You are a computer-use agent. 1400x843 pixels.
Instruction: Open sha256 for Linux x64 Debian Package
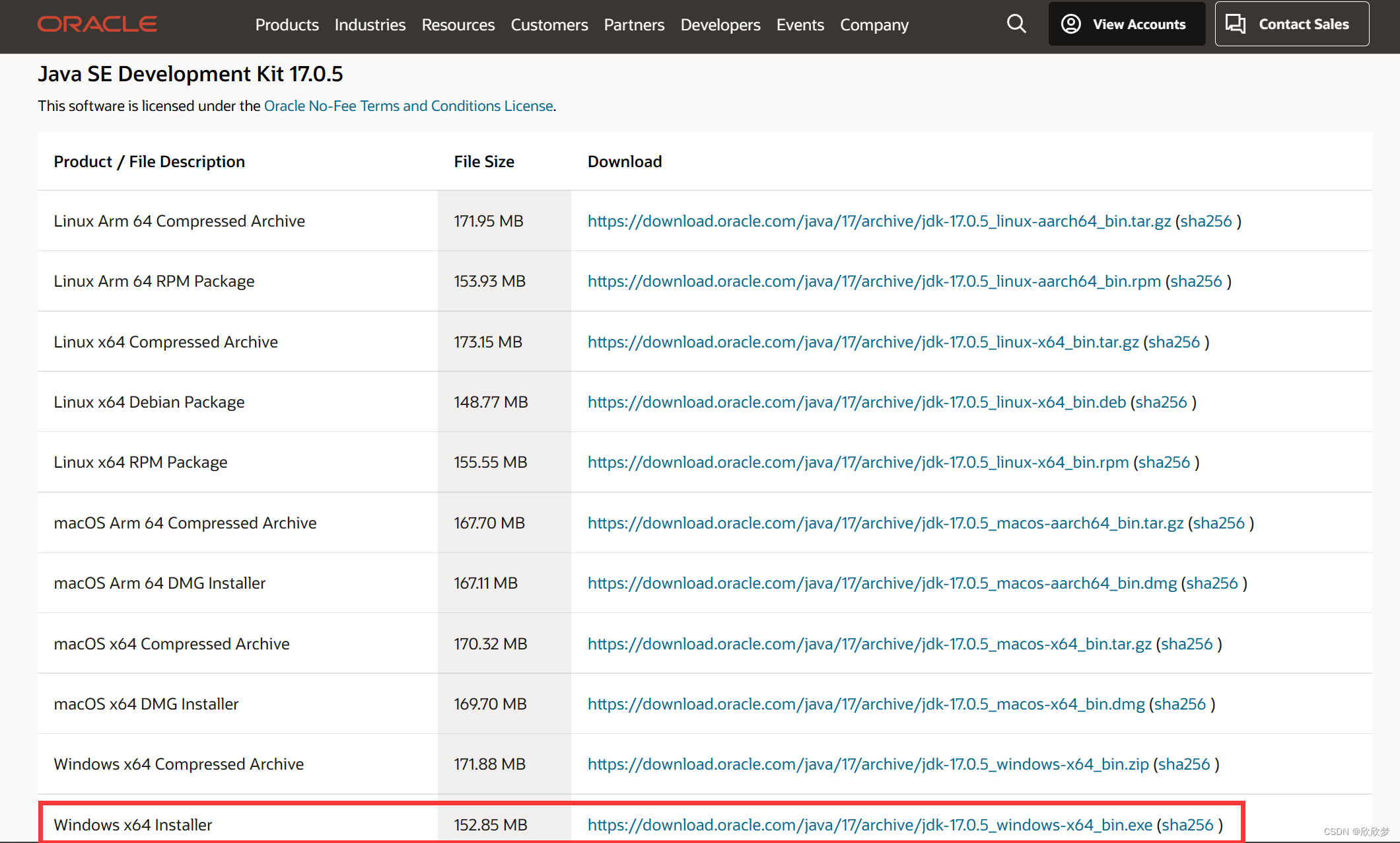pyautogui.click(x=1161, y=402)
